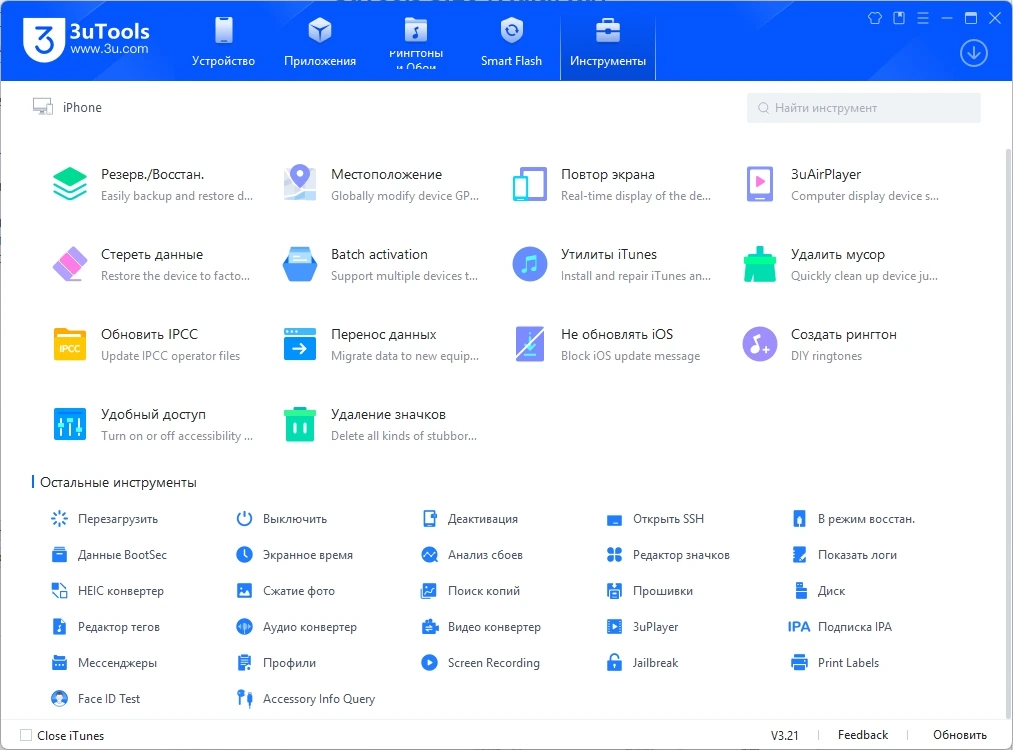Click the Местоположение map pin icon
This screenshot has width=1013, height=750.
tap(300, 184)
